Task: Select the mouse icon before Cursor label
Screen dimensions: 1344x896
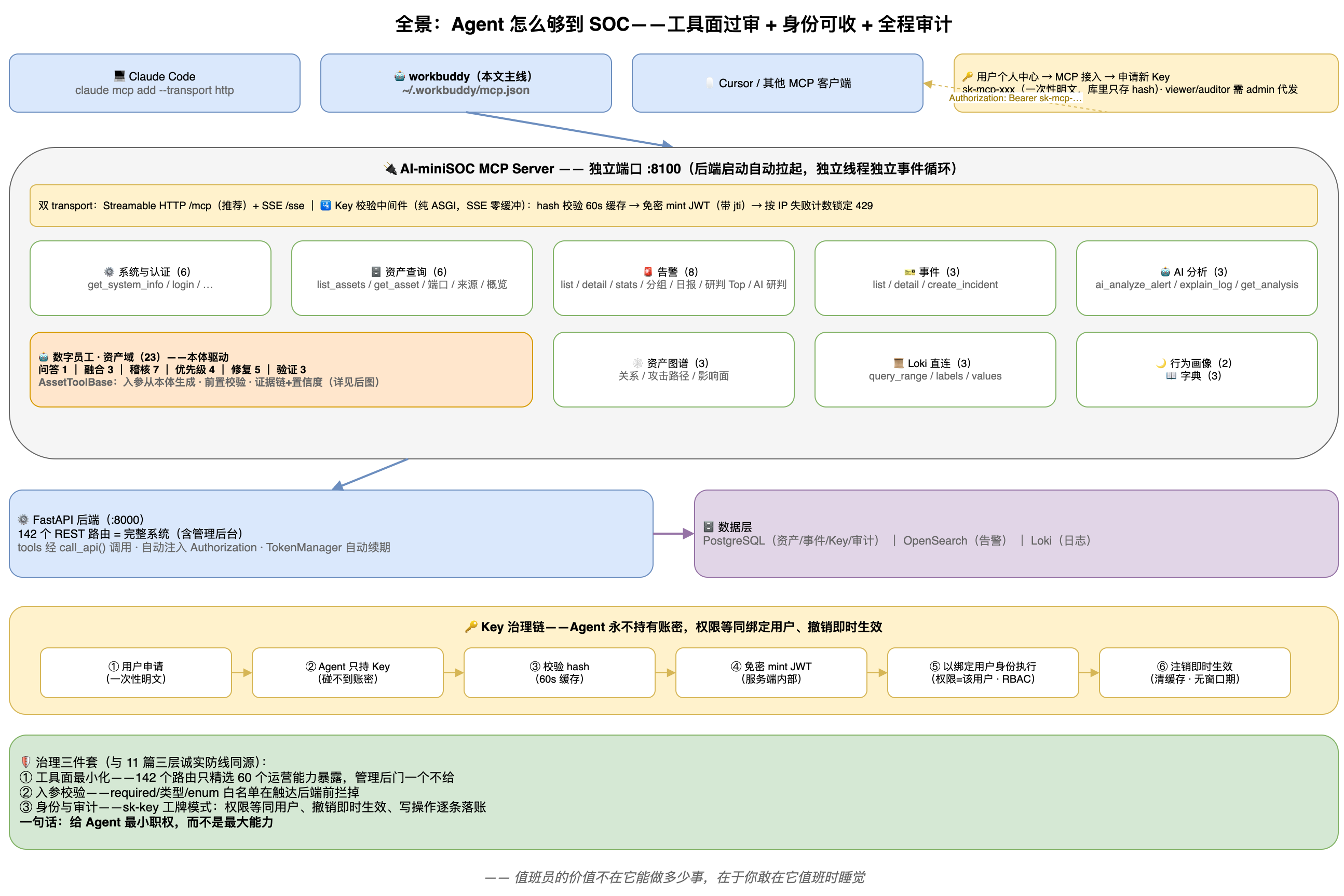Action: 709,83
